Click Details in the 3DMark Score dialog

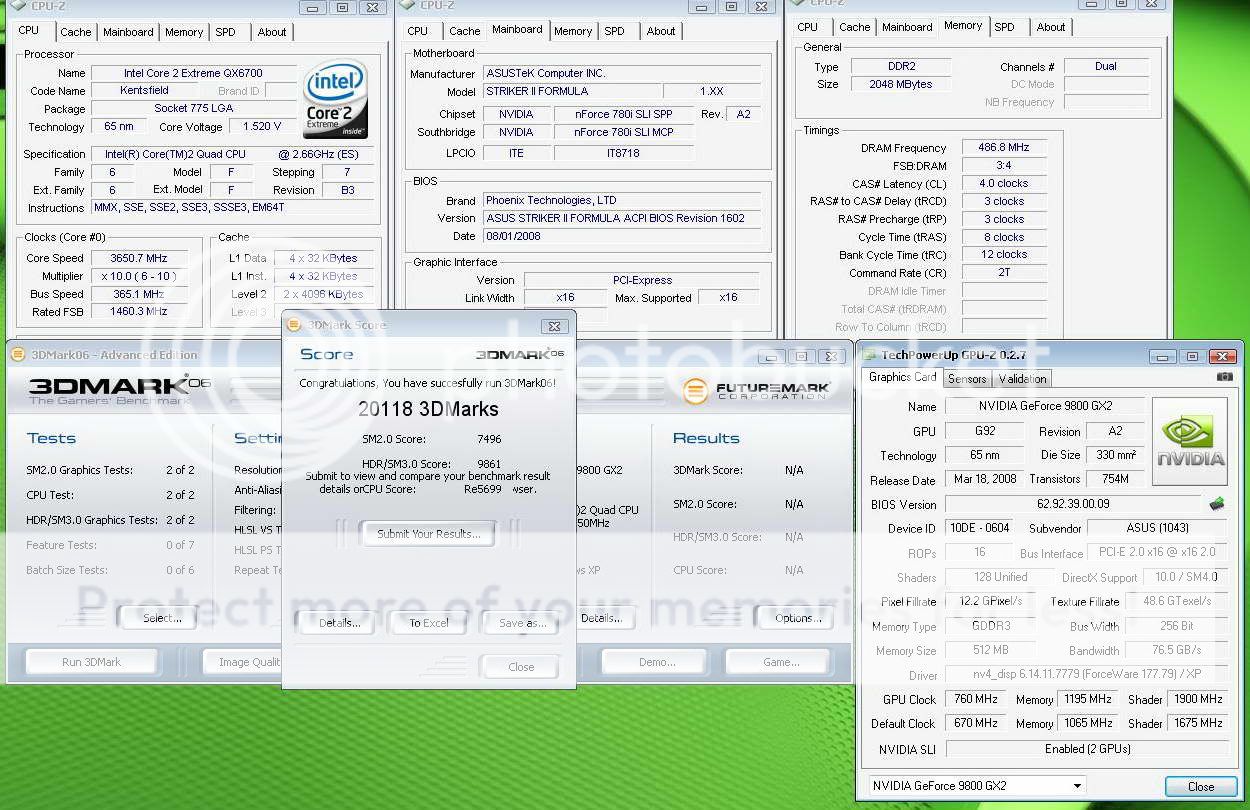pyautogui.click(x=339, y=623)
